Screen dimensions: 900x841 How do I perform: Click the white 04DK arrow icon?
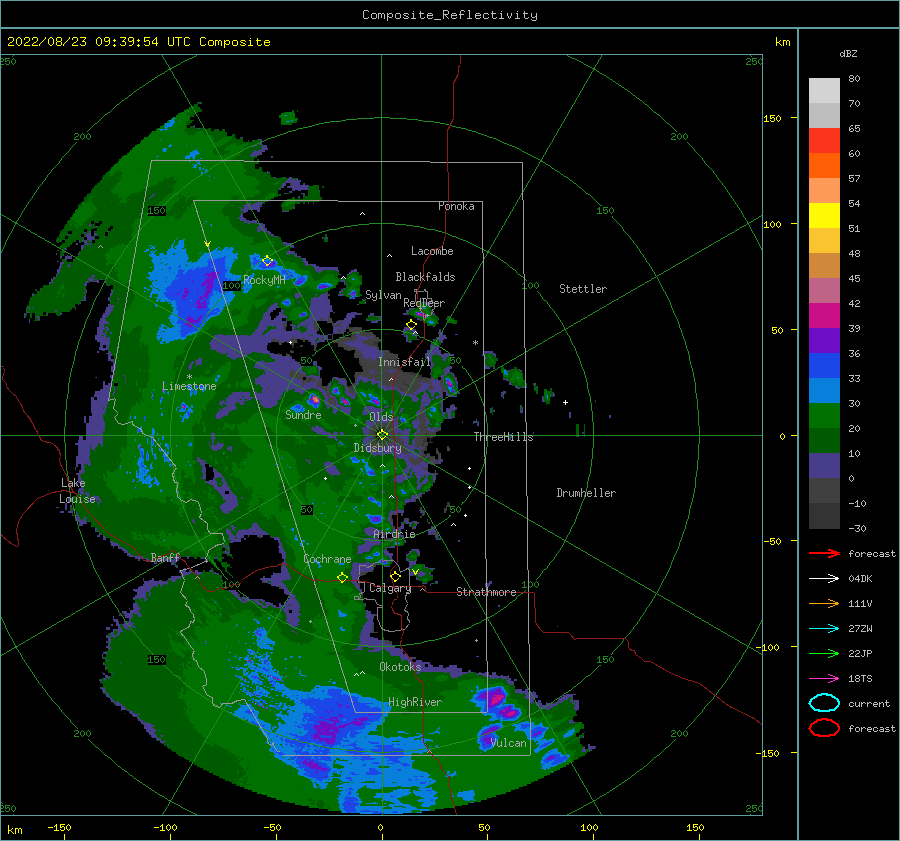[x=824, y=579]
